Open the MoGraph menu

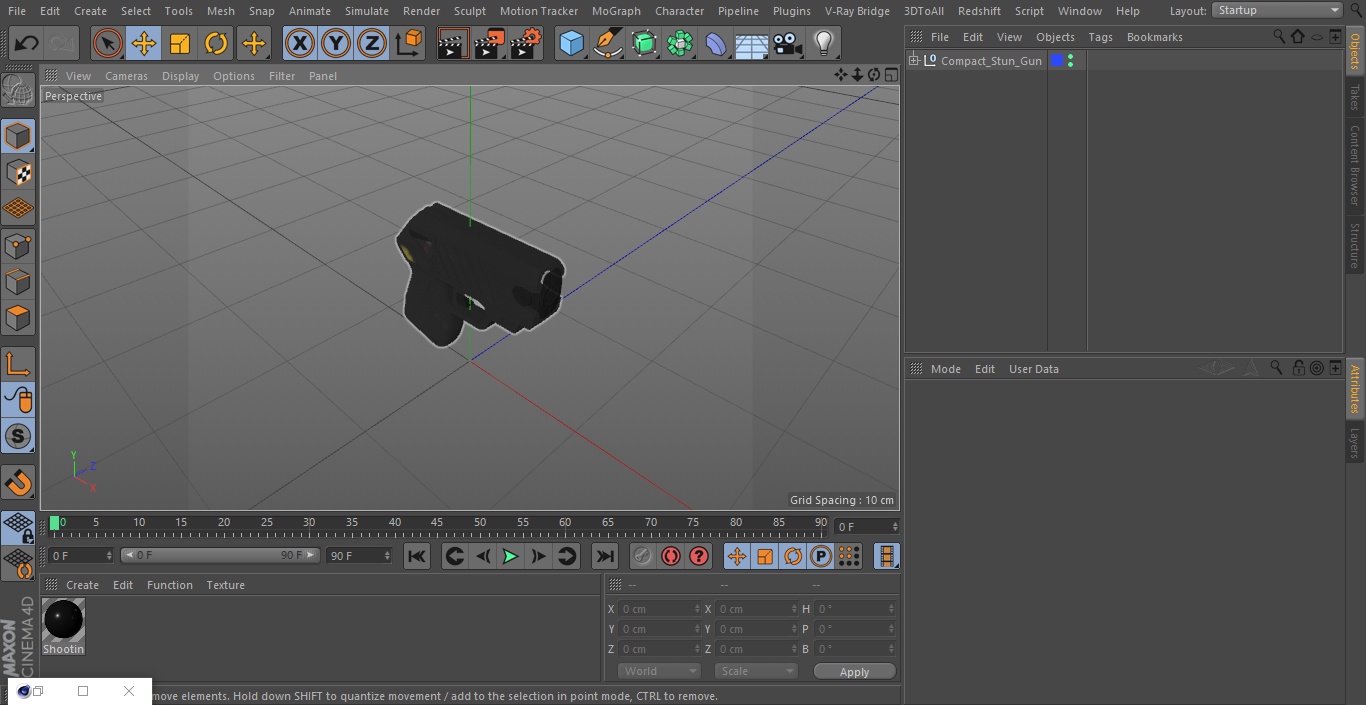[616, 11]
